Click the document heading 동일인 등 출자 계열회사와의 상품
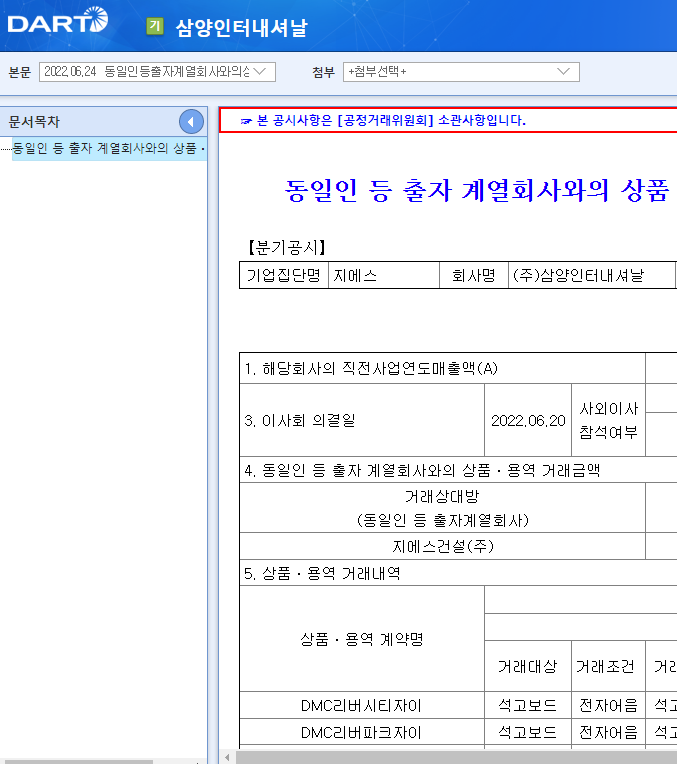Screen dimensions: 677x764 pyautogui.click(x=477, y=190)
